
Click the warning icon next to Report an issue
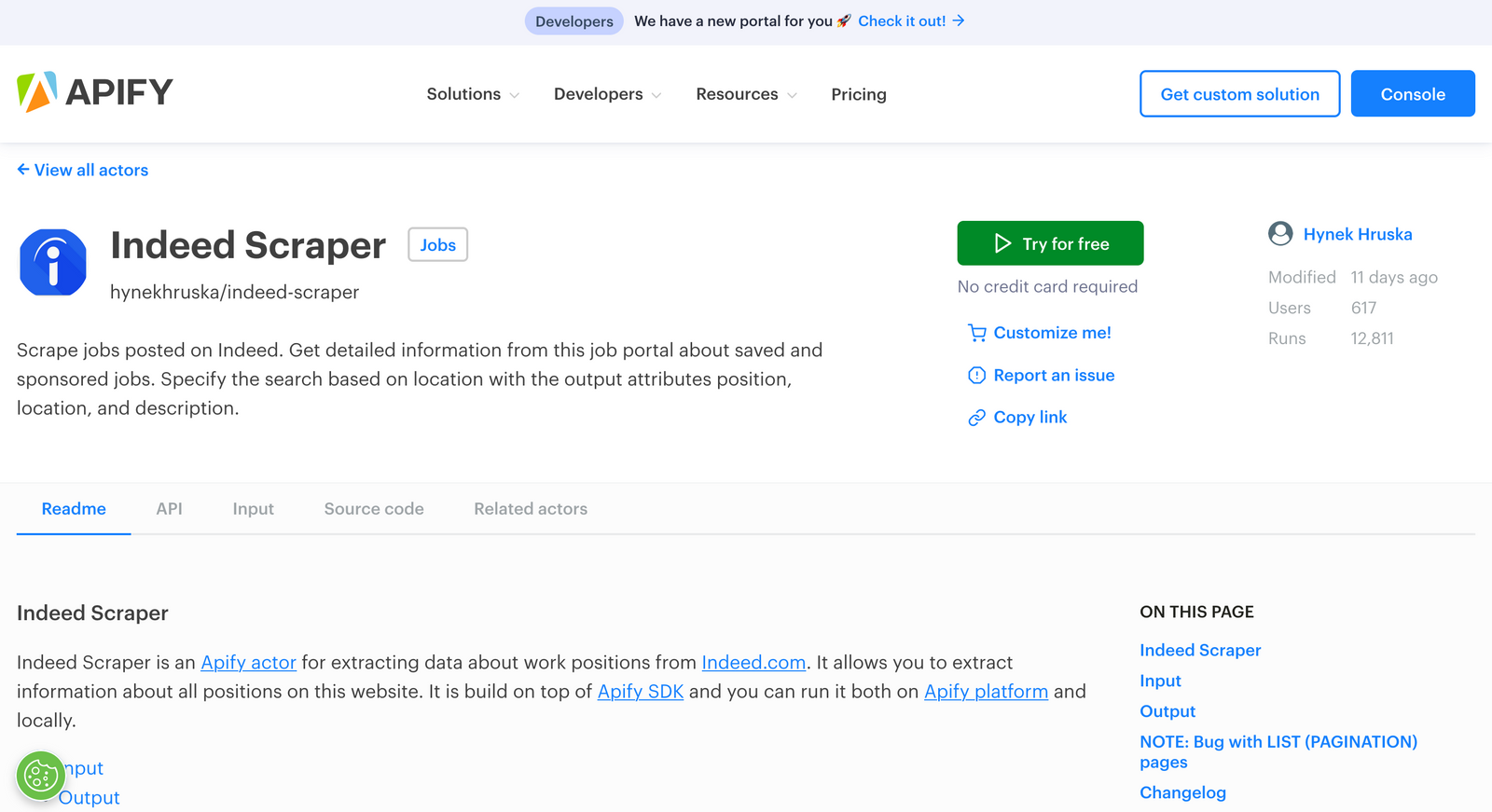(976, 375)
